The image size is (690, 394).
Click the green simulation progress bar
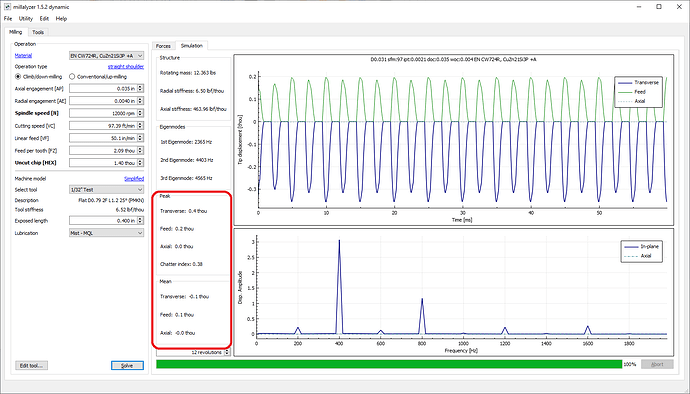389,364
